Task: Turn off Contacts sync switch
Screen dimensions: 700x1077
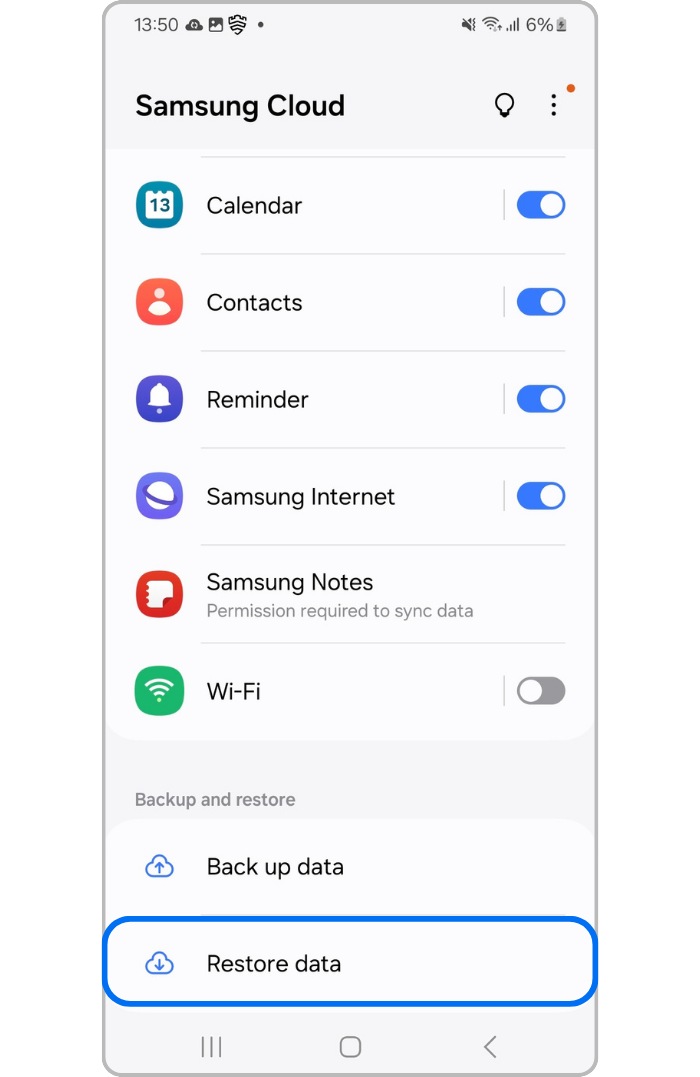Action: point(541,302)
